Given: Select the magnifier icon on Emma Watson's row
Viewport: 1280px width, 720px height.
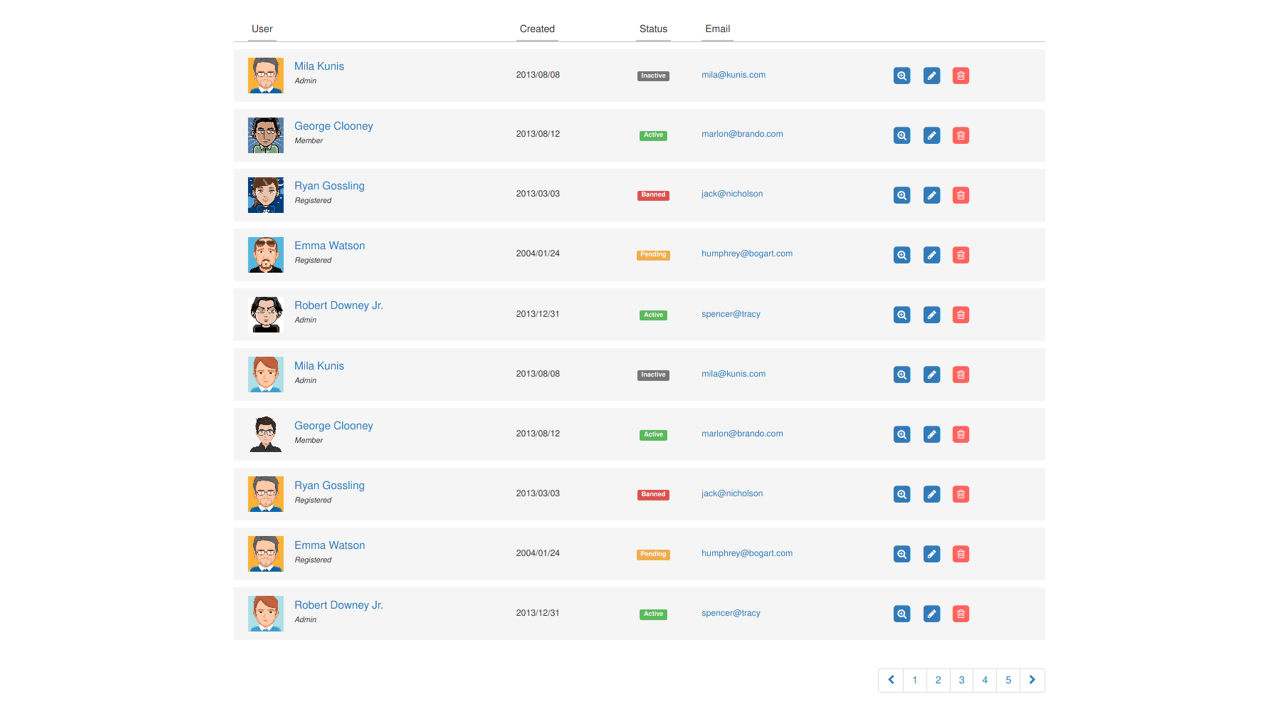Looking at the screenshot, I should 901,255.
